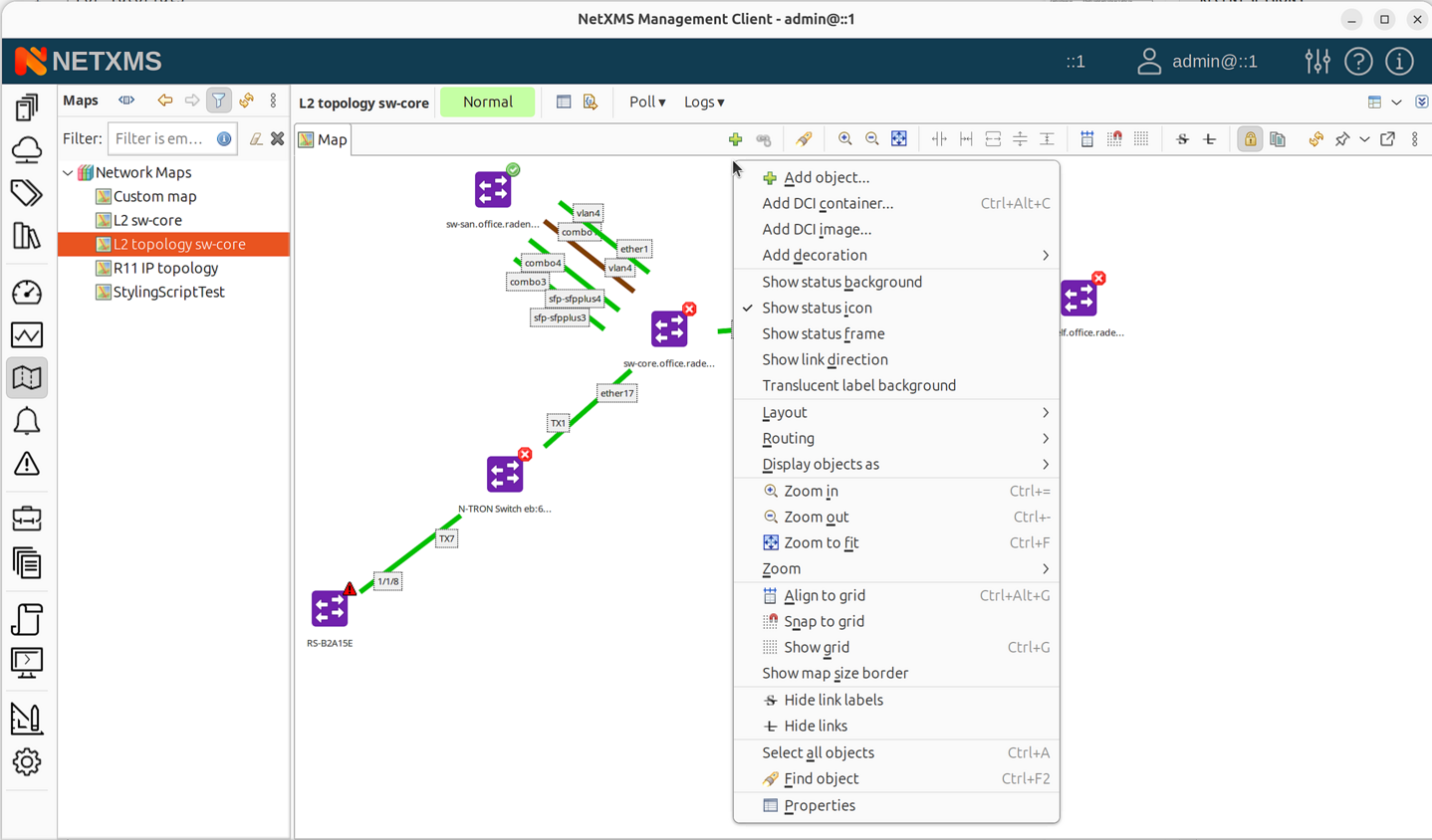
Task: Click the admin@::1 user account button
Action: (1197, 62)
